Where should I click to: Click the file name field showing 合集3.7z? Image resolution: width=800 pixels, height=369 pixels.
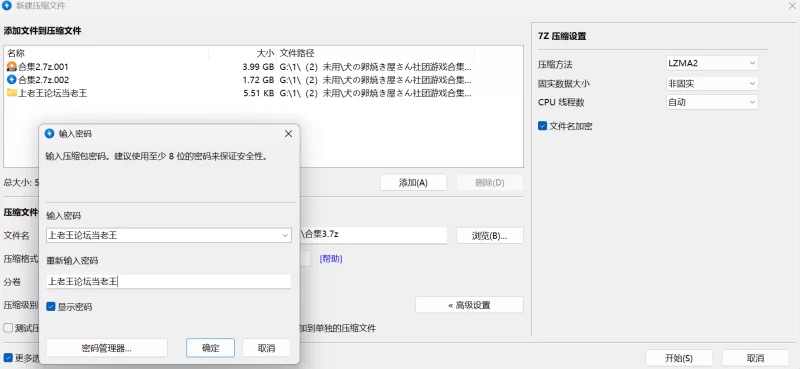(373, 235)
